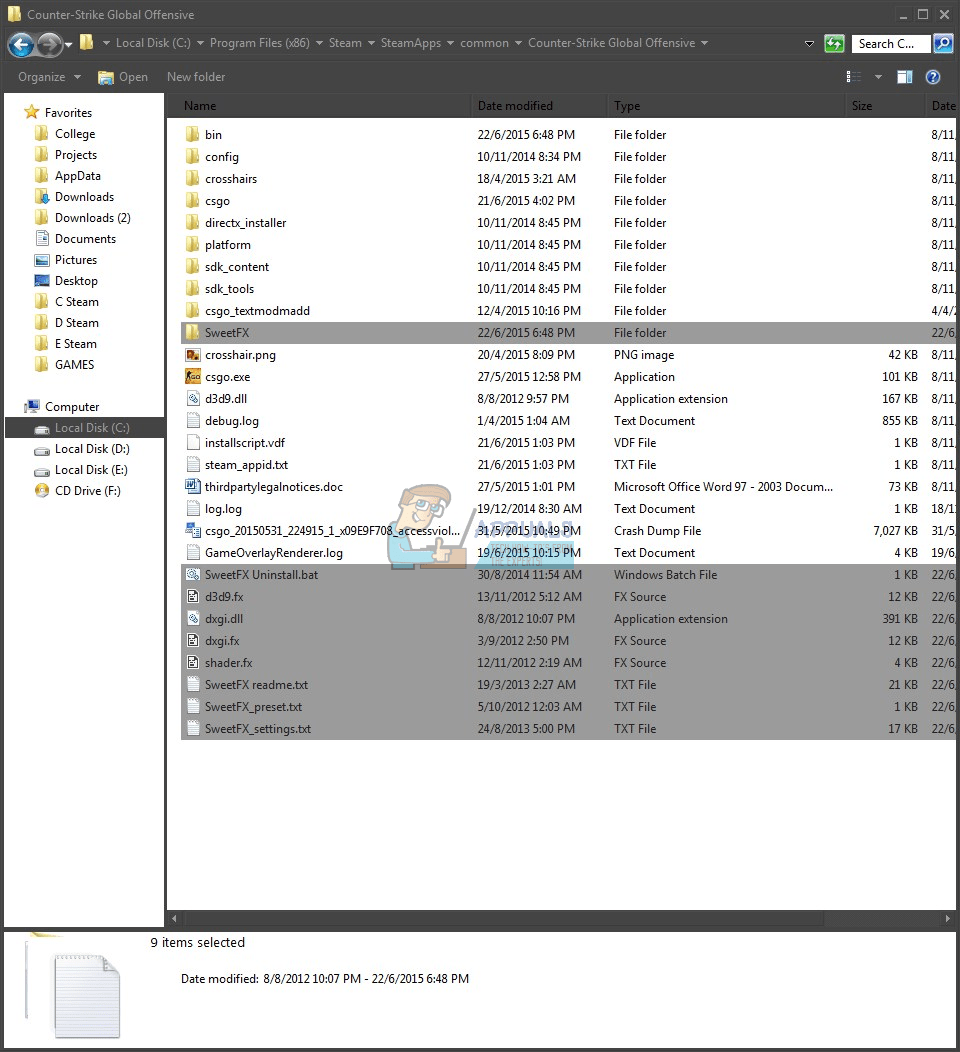The height and width of the screenshot is (1052, 960).
Task: Open the view options dropdown arrow
Action: pyautogui.click(x=878, y=77)
